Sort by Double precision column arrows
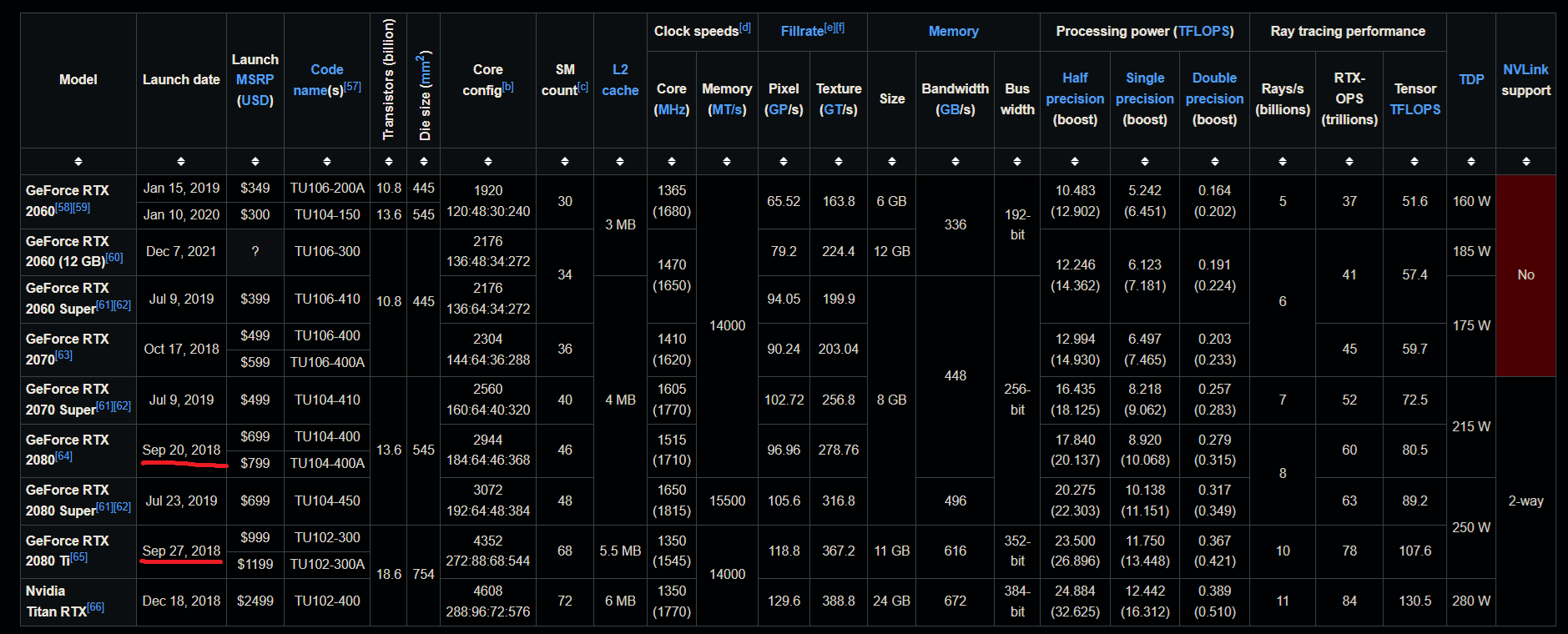 click(1215, 161)
